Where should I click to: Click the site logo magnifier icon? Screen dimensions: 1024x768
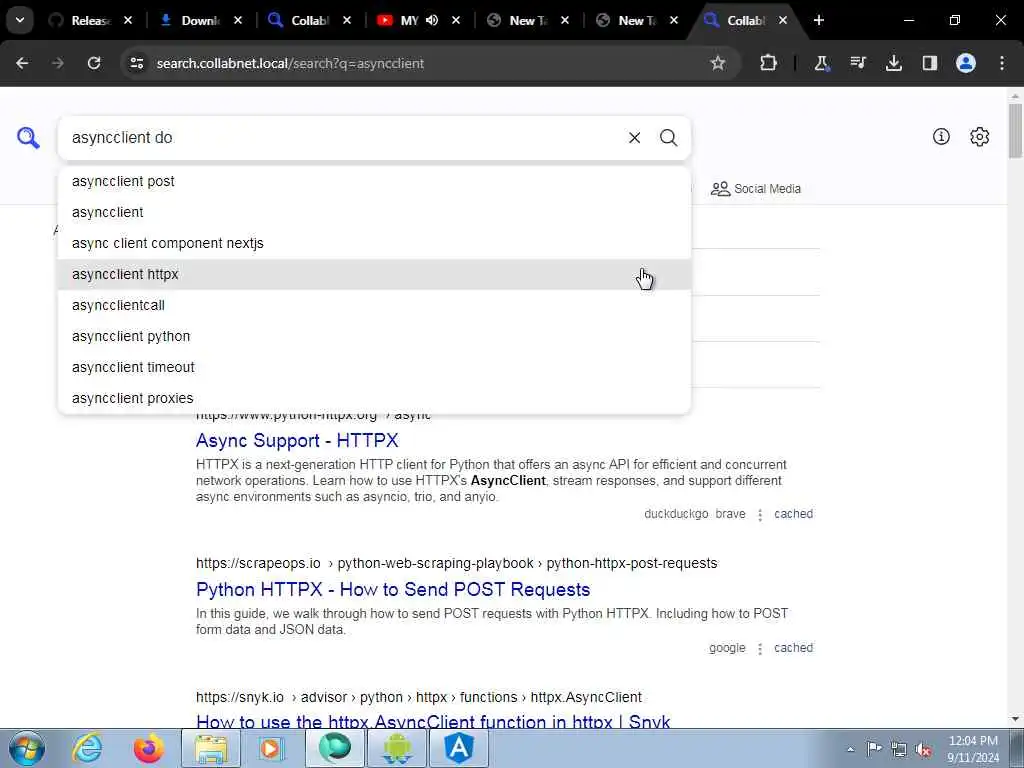[28, 138]
